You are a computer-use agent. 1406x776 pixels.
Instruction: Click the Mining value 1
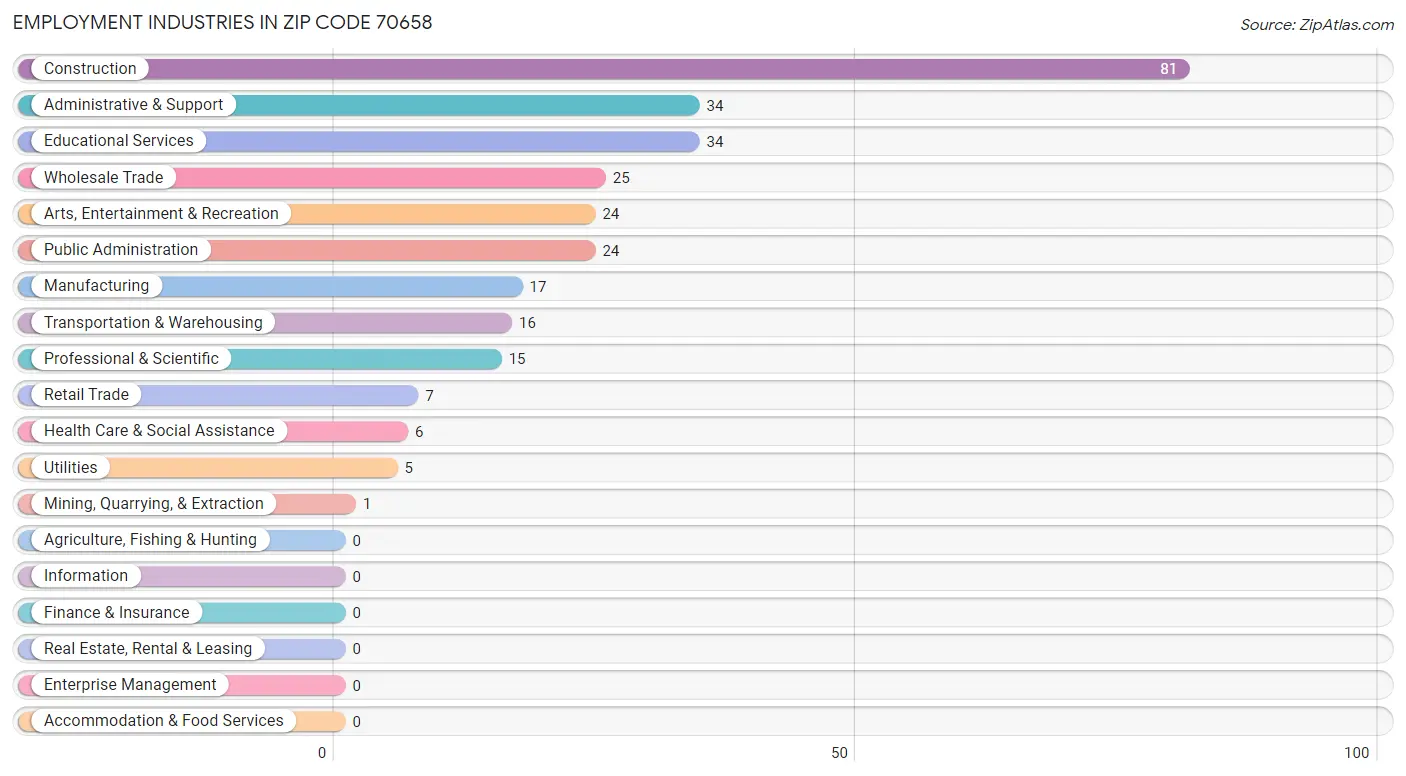tap(367, 504)
